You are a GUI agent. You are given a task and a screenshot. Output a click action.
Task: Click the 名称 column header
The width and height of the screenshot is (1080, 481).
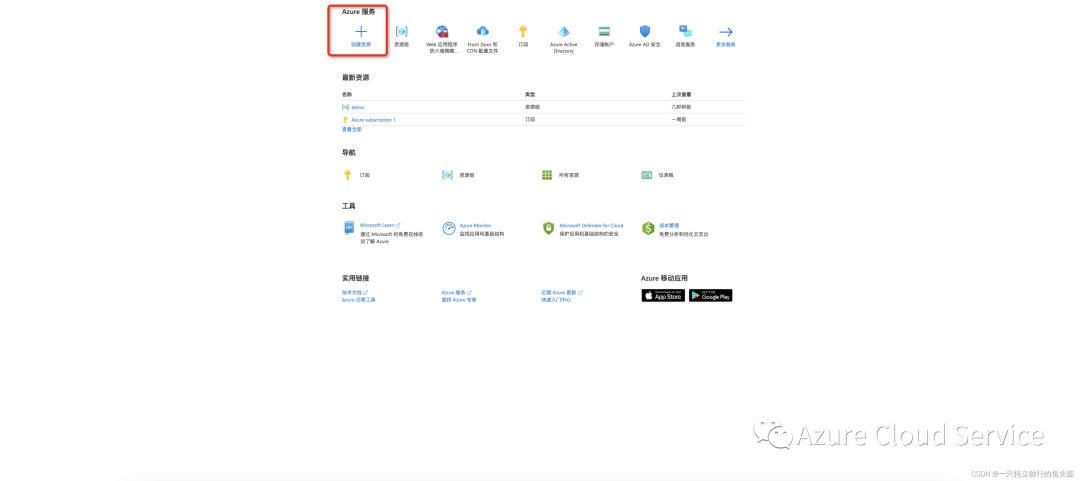[x=346, y=94]
